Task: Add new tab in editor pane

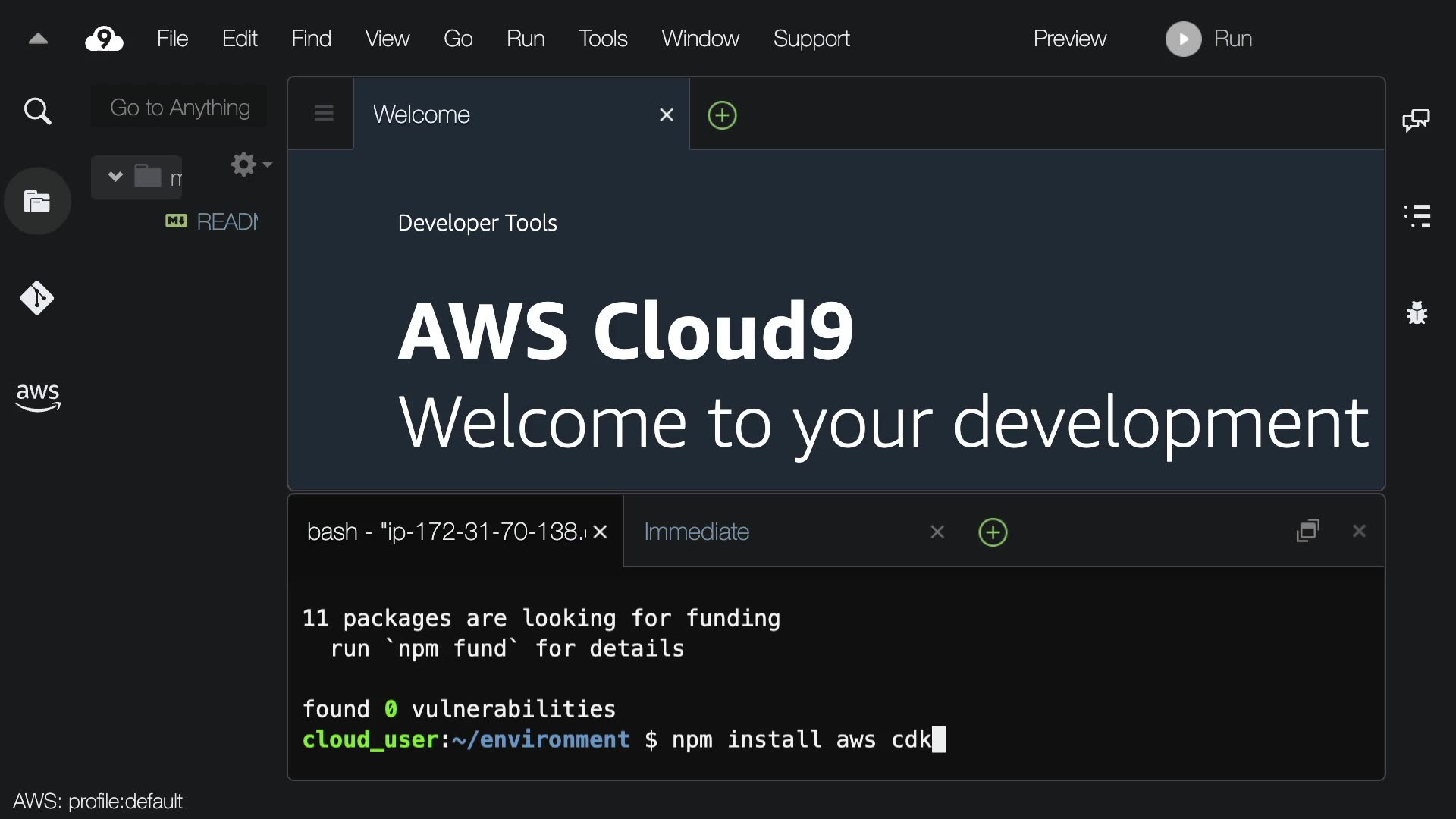Action: [722, 115]
